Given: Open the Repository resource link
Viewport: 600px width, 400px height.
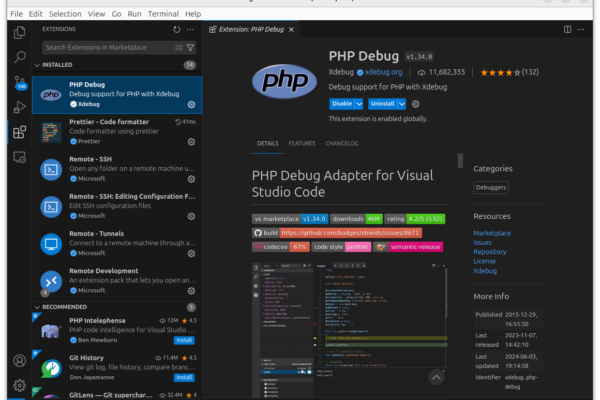Looking at the screenshot, I should pos(489,252).
